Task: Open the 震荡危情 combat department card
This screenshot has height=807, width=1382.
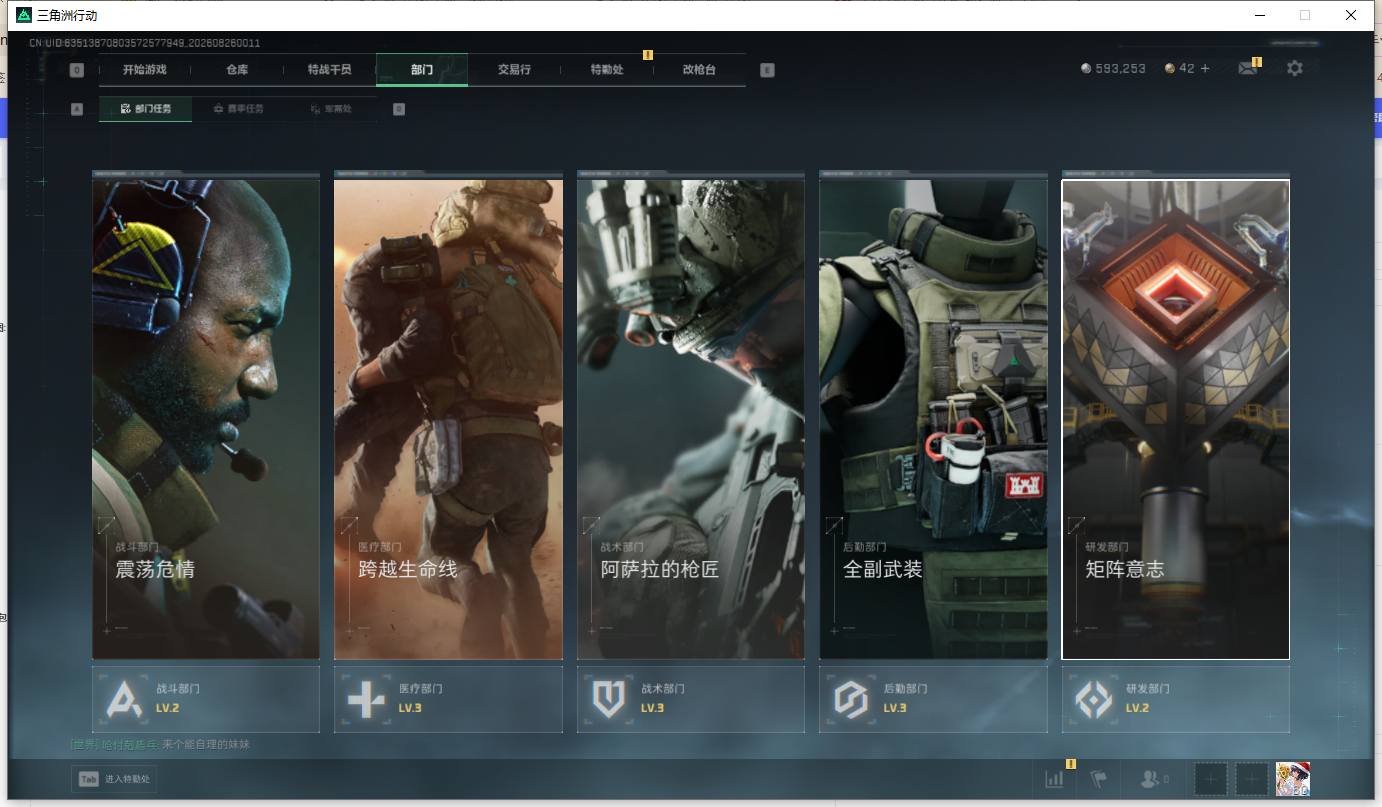Action: (206, 419)
